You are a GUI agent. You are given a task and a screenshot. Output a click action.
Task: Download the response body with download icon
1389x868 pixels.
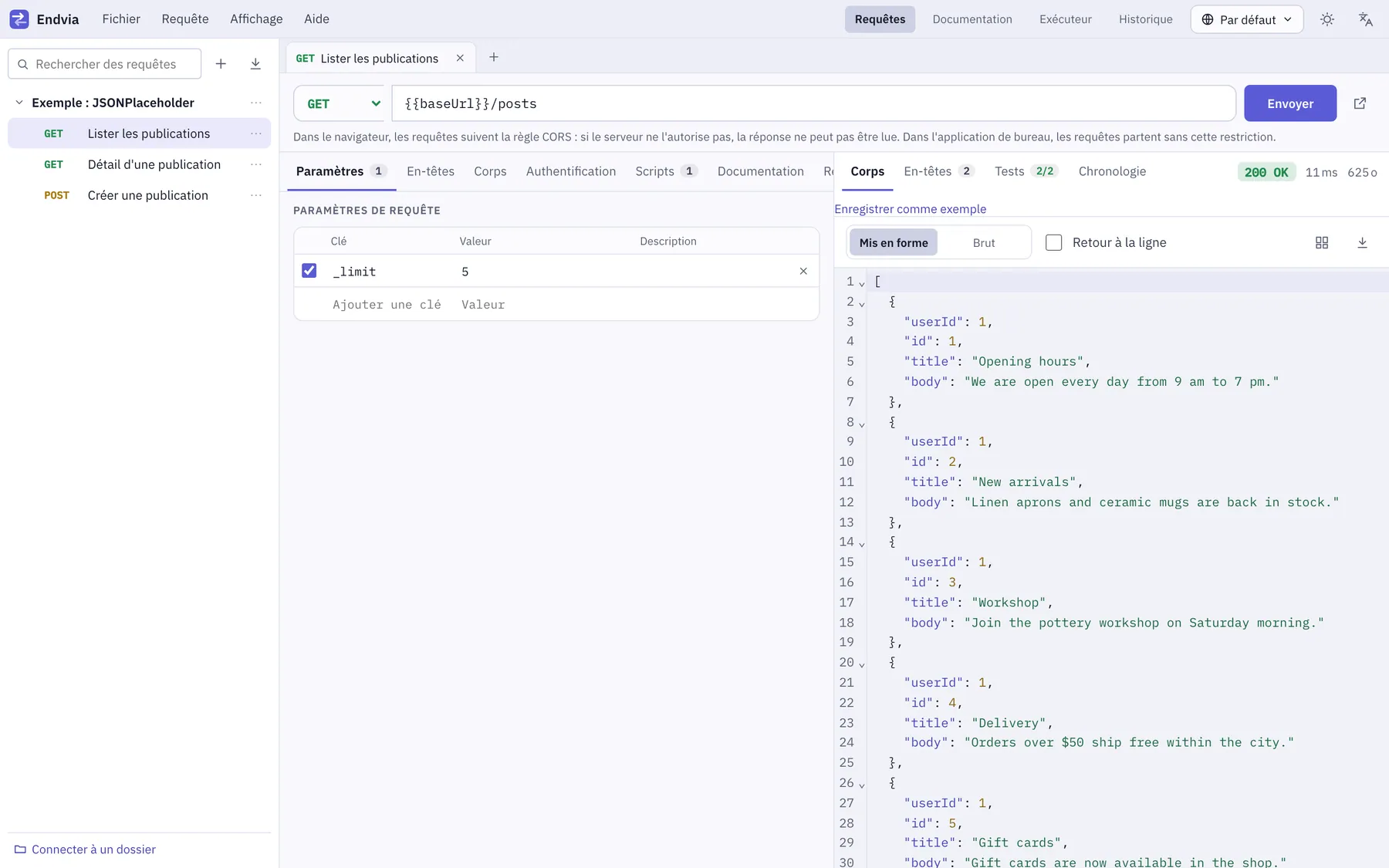click(1362, 242)
